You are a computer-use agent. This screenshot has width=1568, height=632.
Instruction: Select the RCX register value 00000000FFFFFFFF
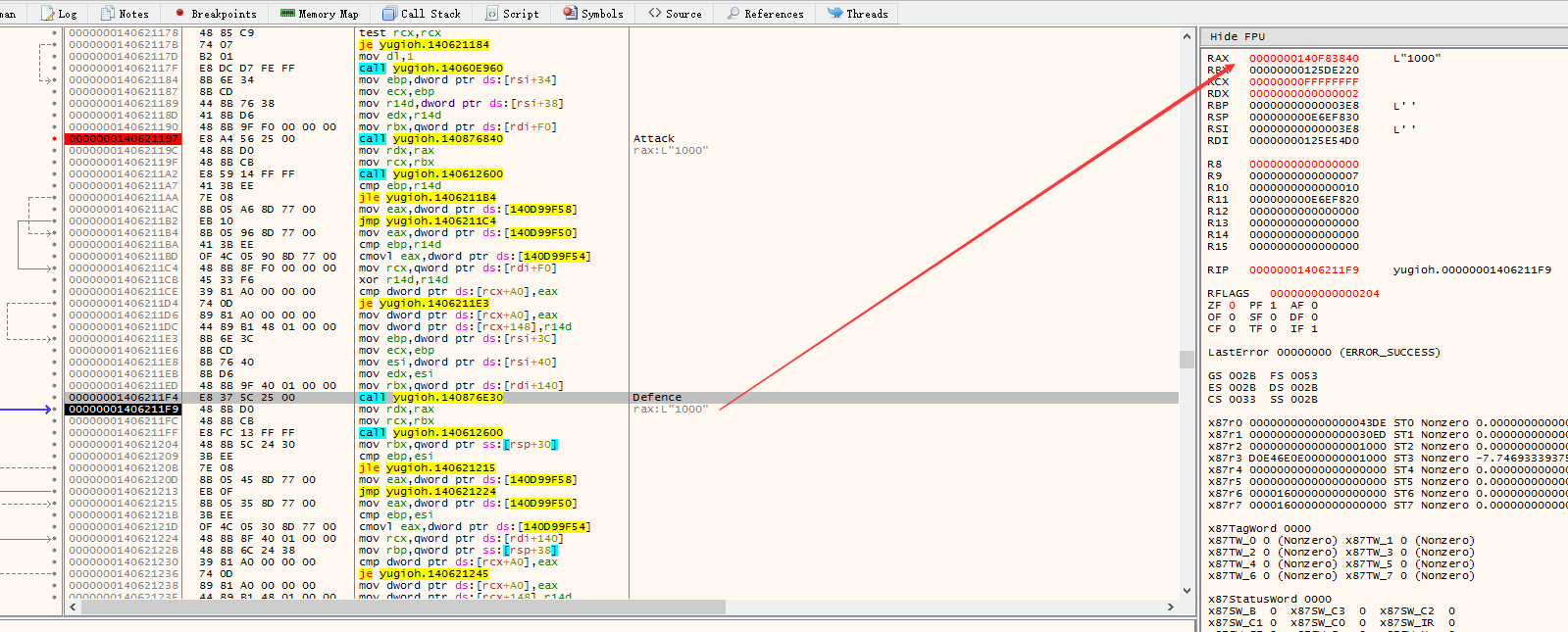1304,82
